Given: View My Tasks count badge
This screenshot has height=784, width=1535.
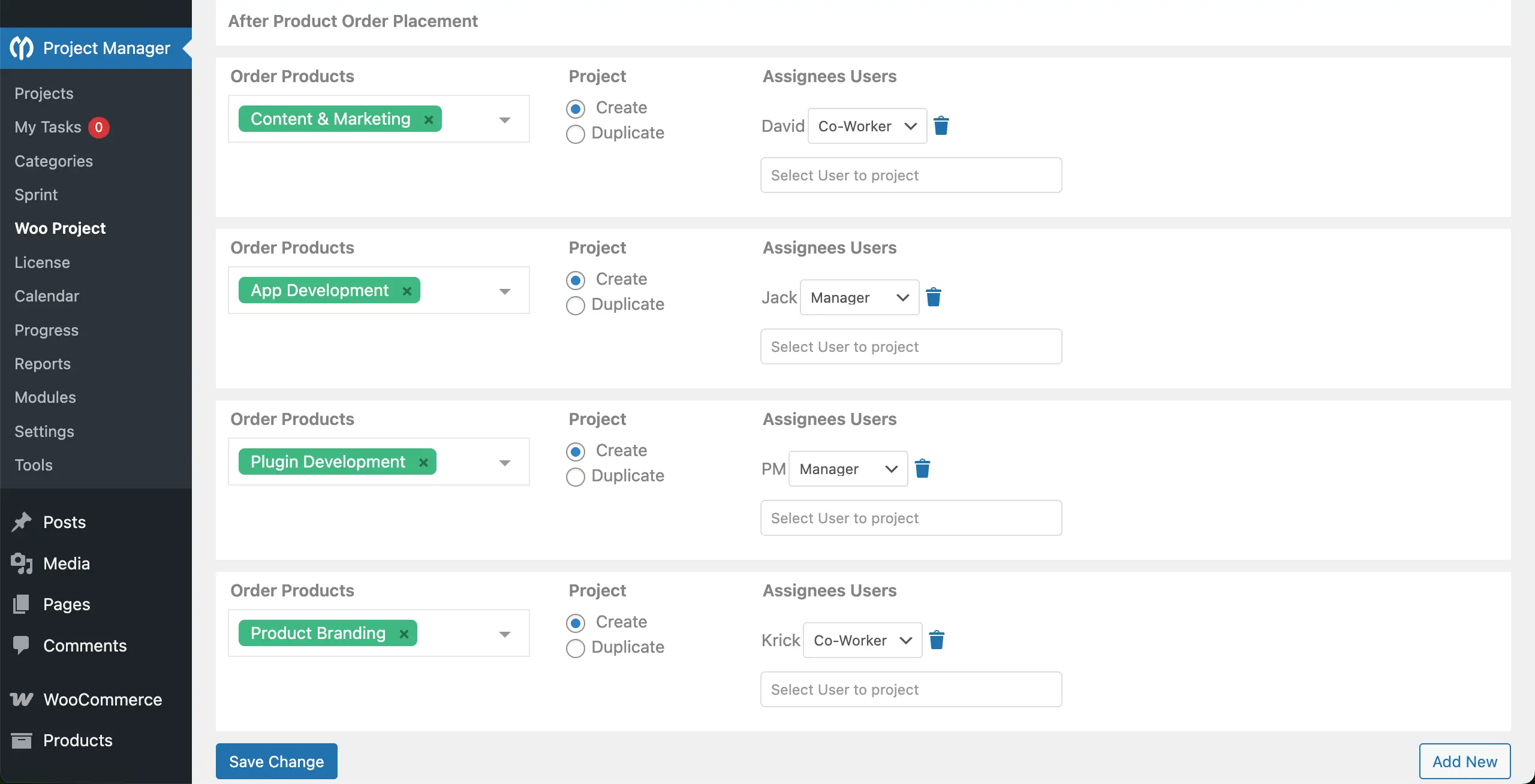Looking at the screenshot, I should pos(100,127).
